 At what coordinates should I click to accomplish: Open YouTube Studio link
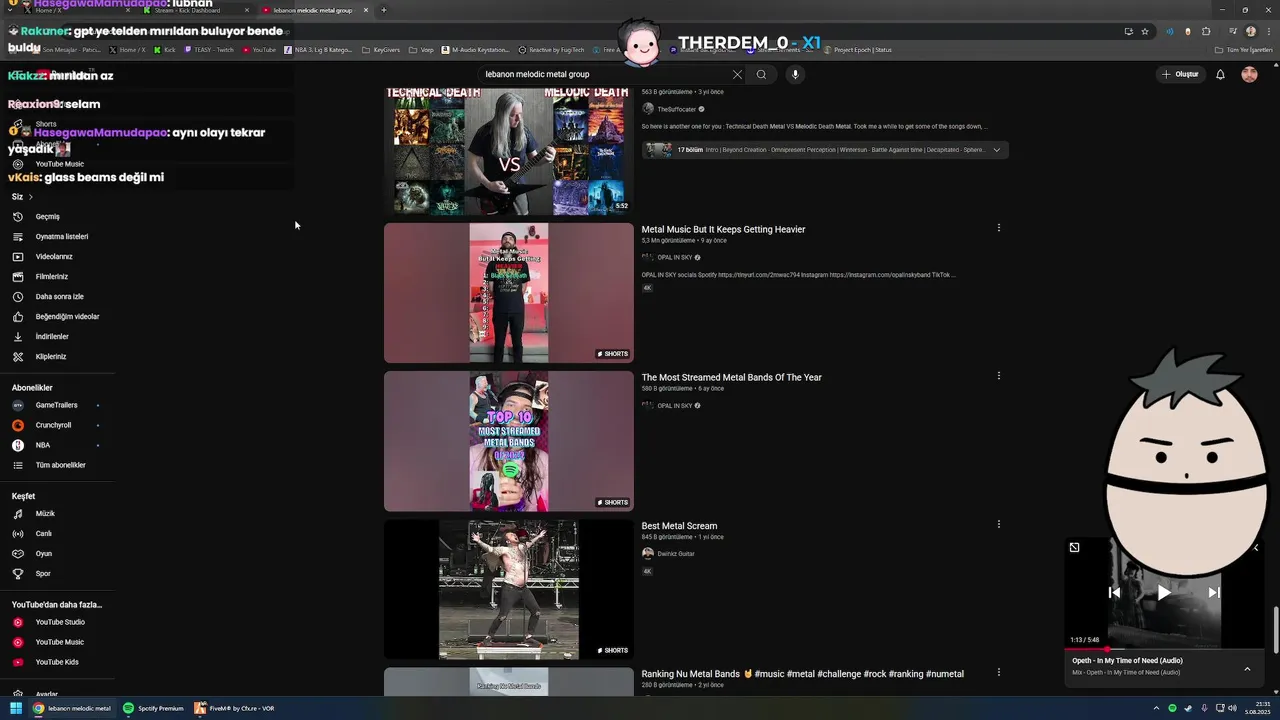point(60,622)
